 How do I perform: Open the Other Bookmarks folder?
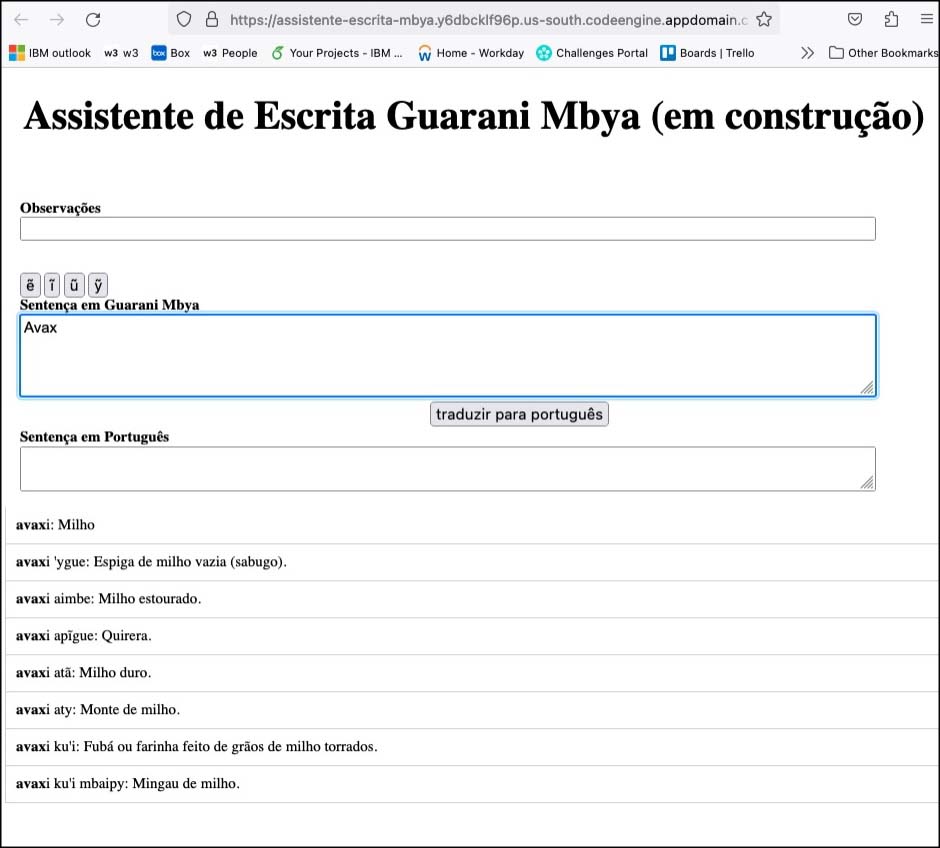pyautogui.click(x=884, y=53)
